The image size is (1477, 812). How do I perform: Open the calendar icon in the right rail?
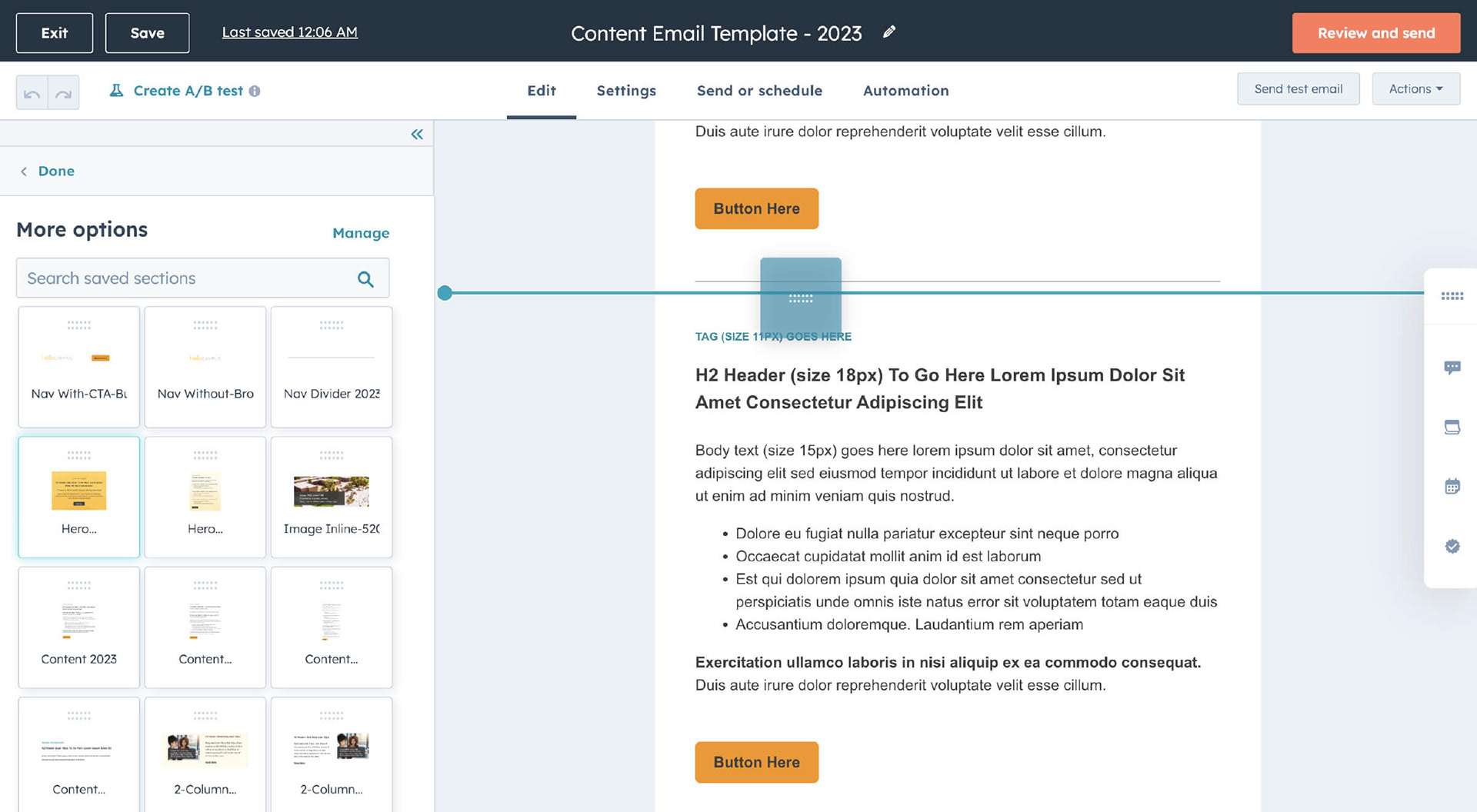click(1452, 486)
